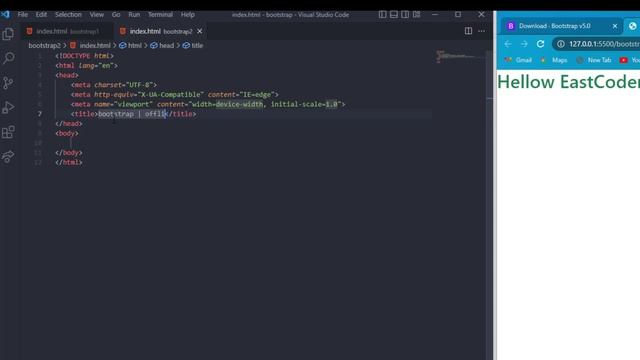Viewport: 640px width, 360px height.
Task: Click the Bootstrap favicon on browser tab
Action: point(510,26)
